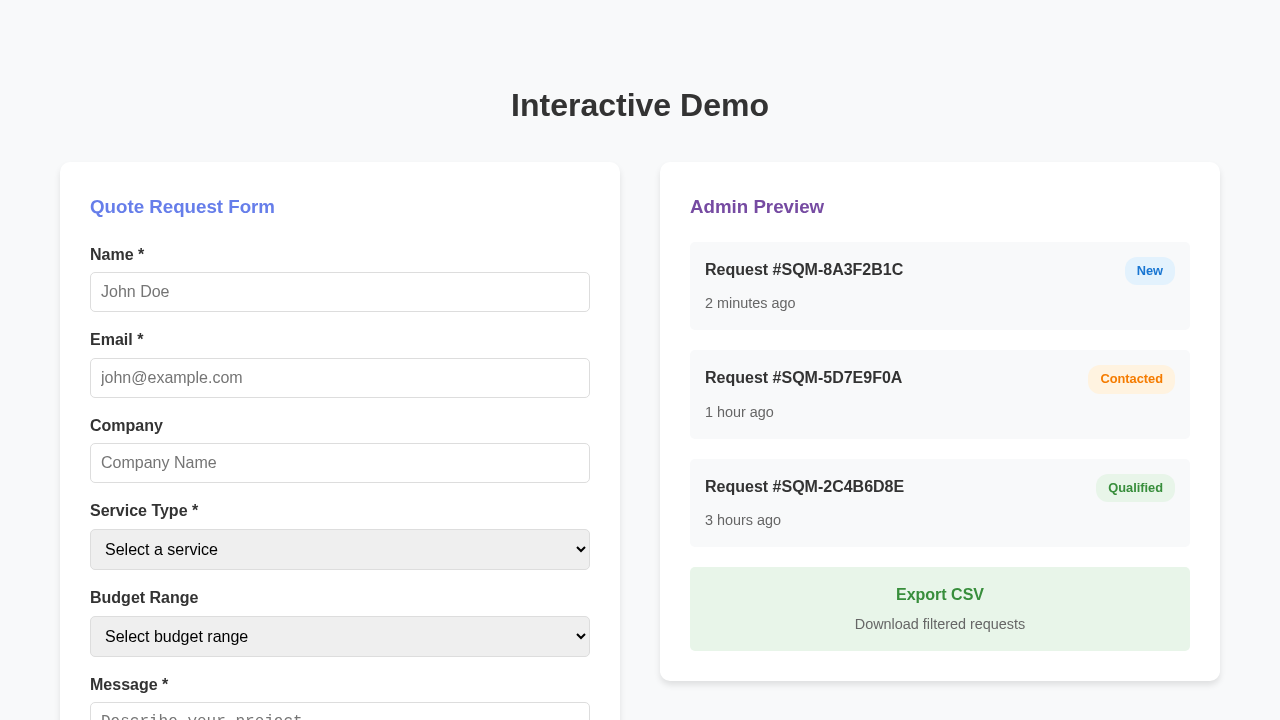Open Request #SQM-2C4B6D8E
The width and height of the screenshot is (1280, 720).
coord(940,503)
